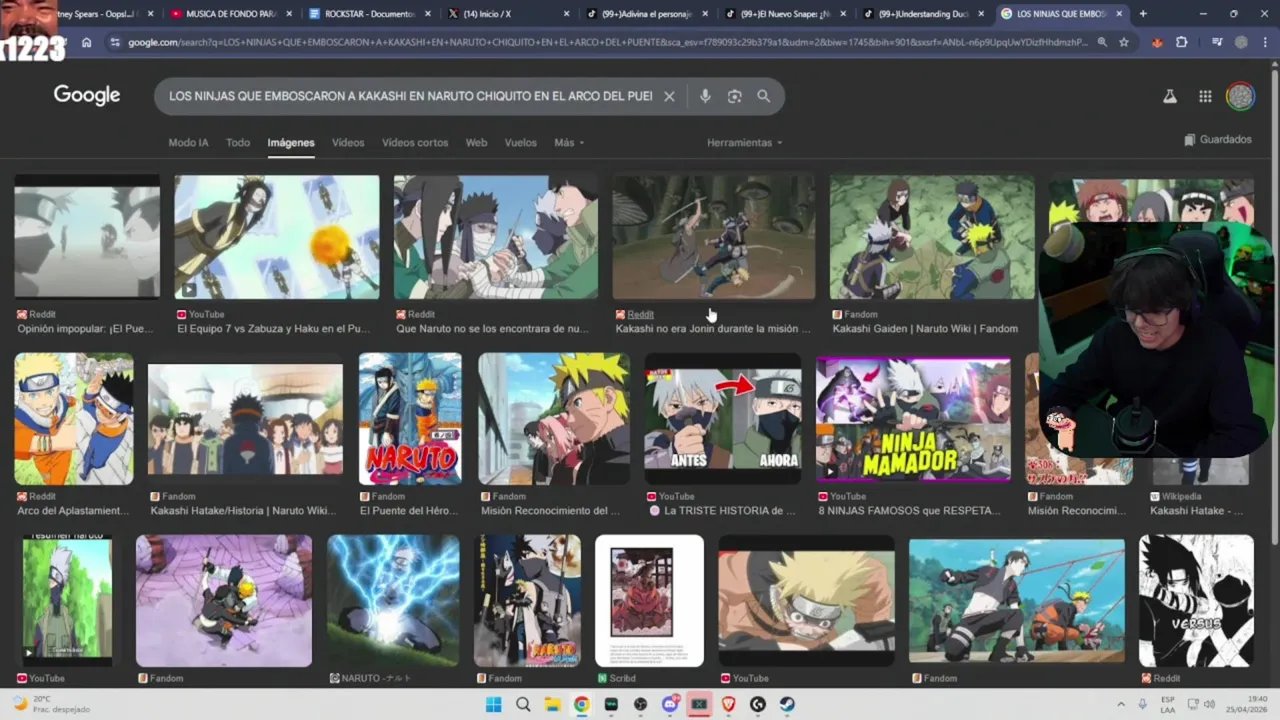This screenshot has height=720, width=1280.
Task: Open the ANTES/AHORA Kakashi thumbnail
Action: pyautogui.click(x=723, y=419)
